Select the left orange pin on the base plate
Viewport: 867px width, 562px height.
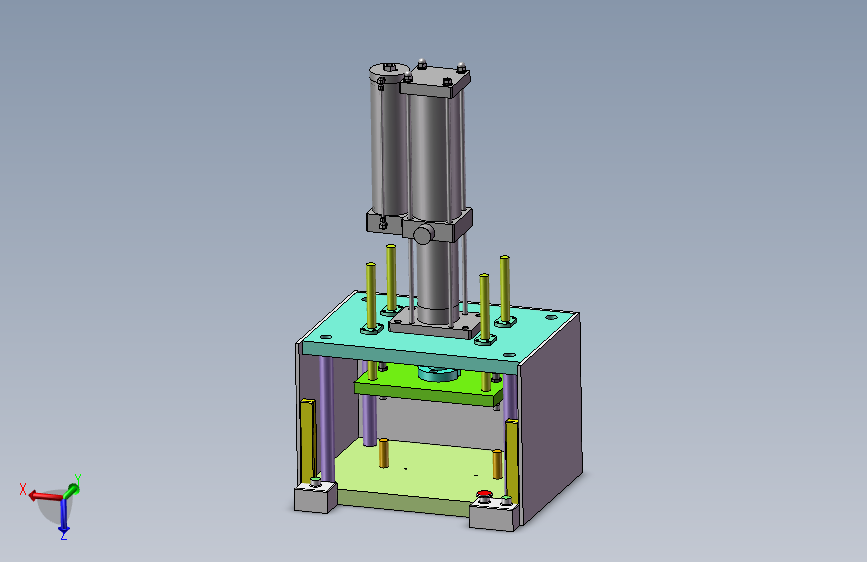pos(383,453)
